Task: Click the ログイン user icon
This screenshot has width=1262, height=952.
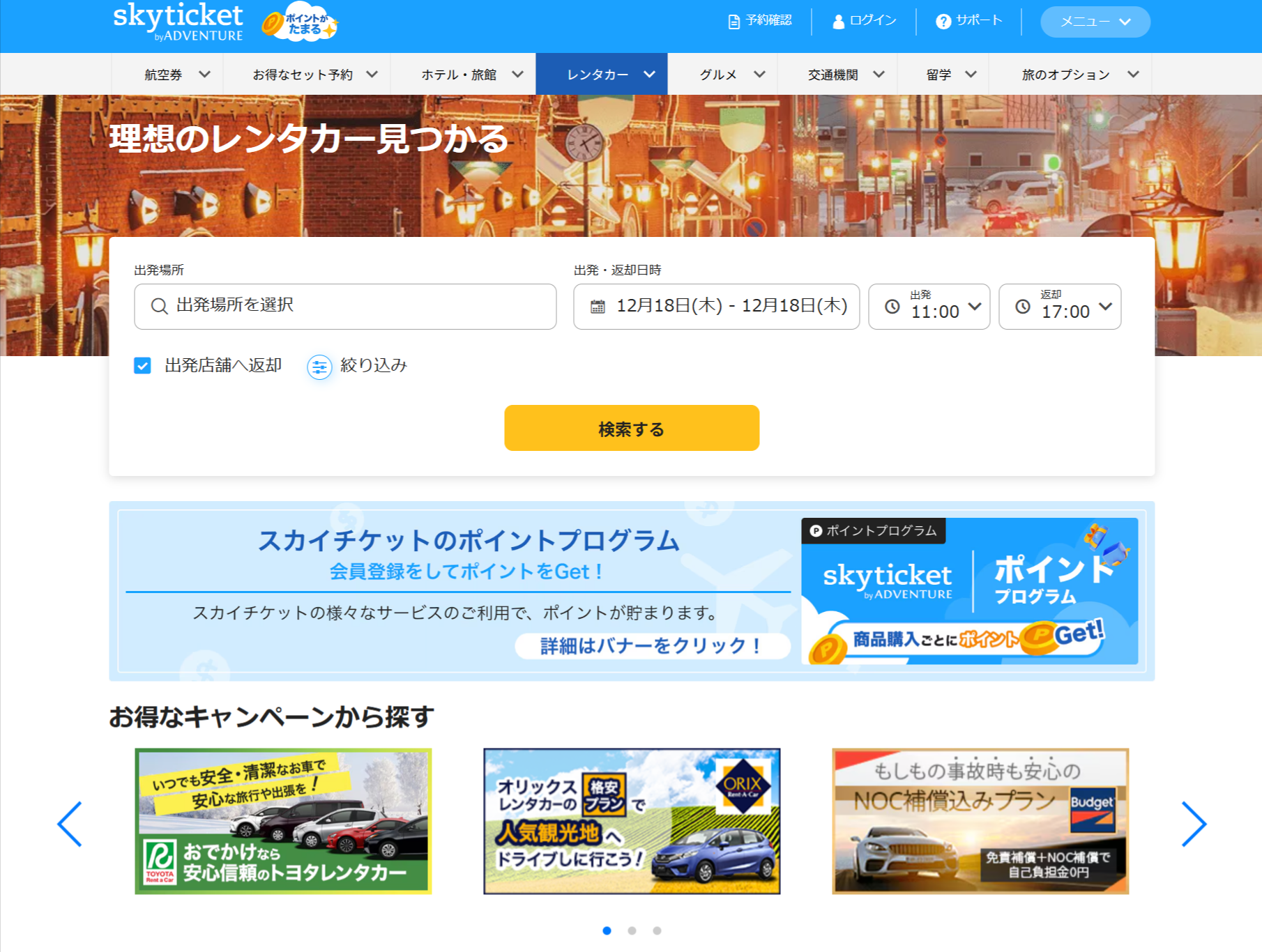Action: click(839, 22)
